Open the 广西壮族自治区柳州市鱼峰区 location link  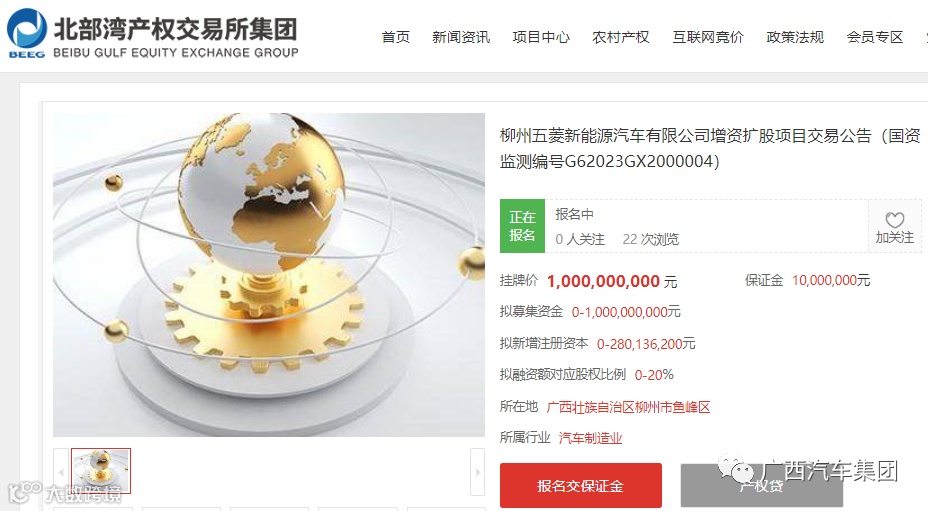(628, 407)
